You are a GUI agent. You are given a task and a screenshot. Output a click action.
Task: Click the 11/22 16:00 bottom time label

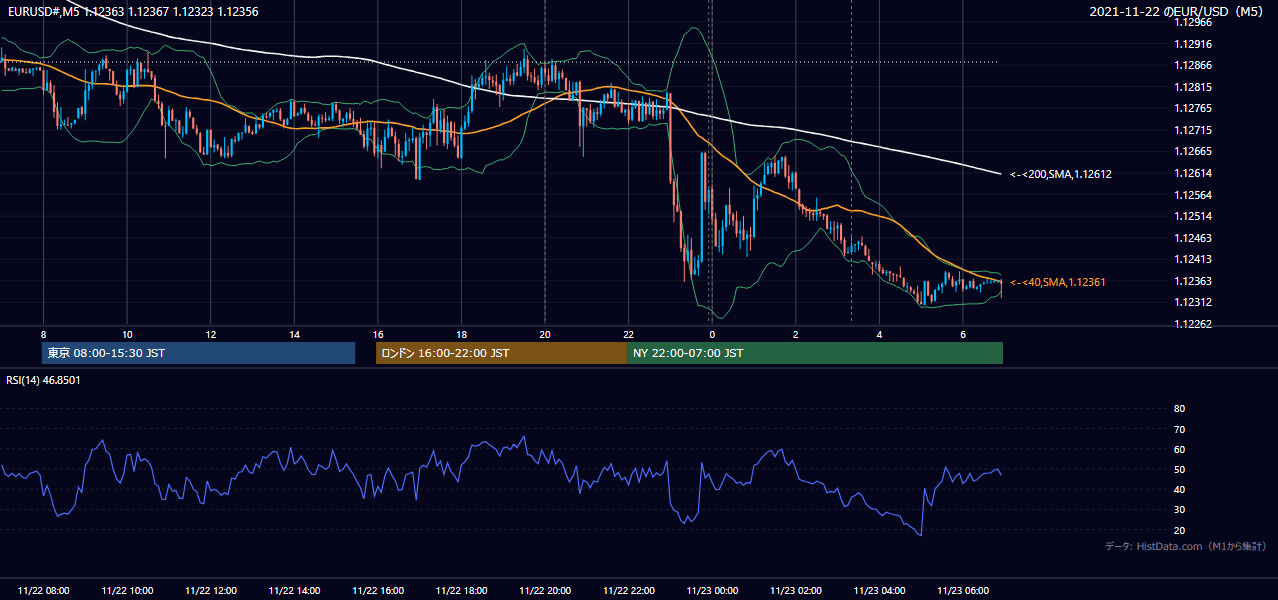click(x=378, y=591)
